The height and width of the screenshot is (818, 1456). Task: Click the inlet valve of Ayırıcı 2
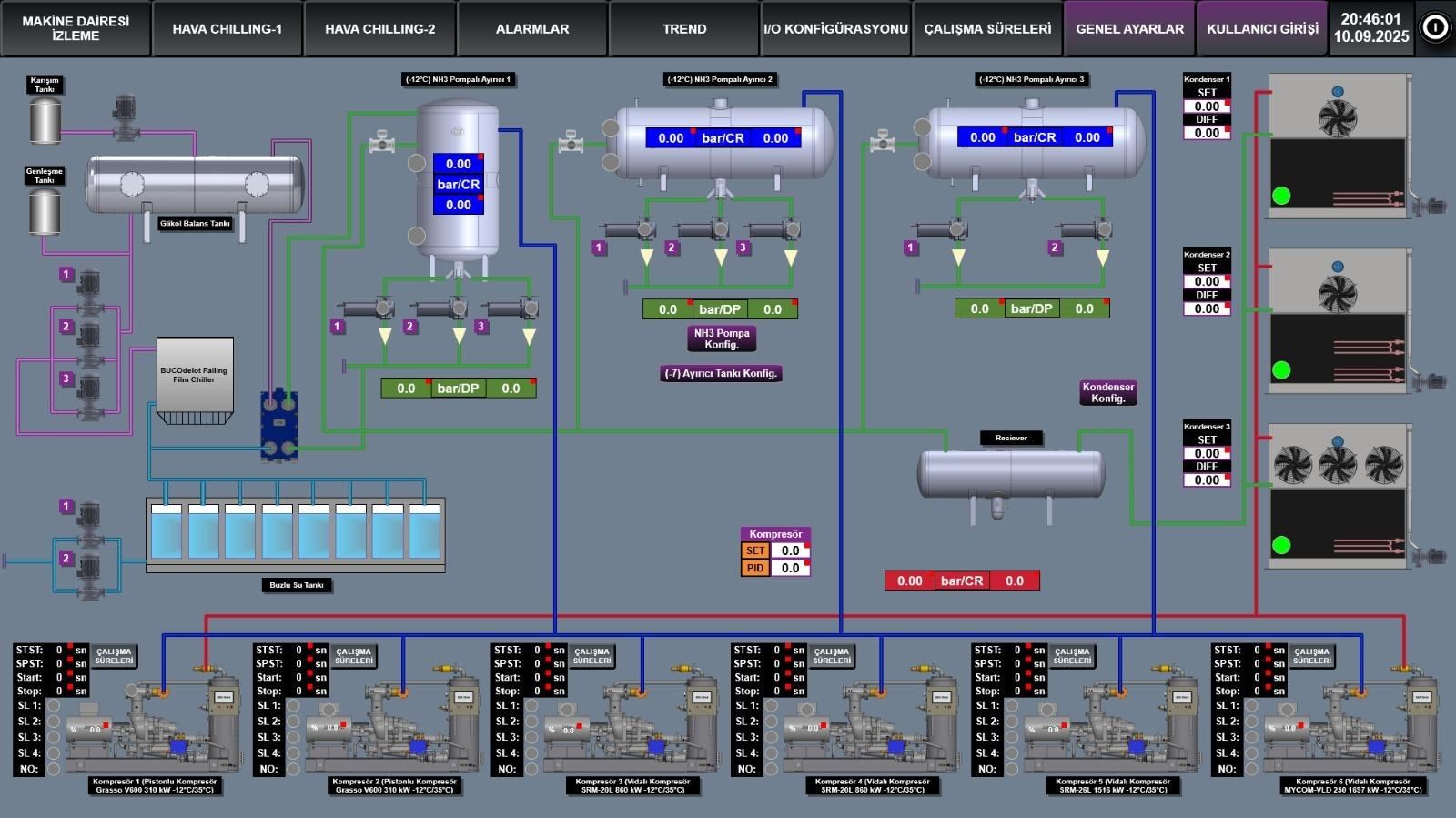click(x=571, y=142)
